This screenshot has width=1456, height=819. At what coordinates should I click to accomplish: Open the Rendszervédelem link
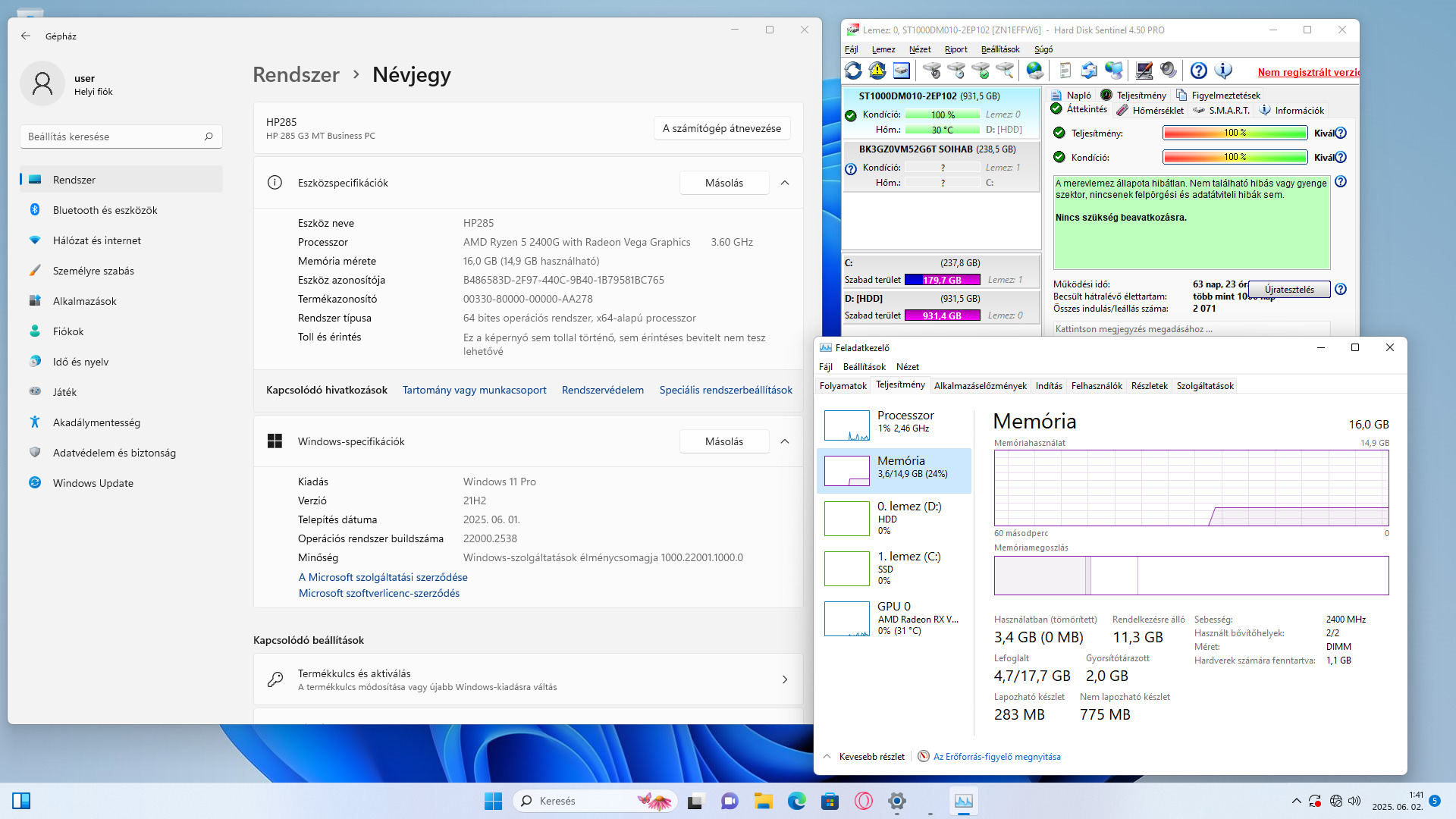602,390
